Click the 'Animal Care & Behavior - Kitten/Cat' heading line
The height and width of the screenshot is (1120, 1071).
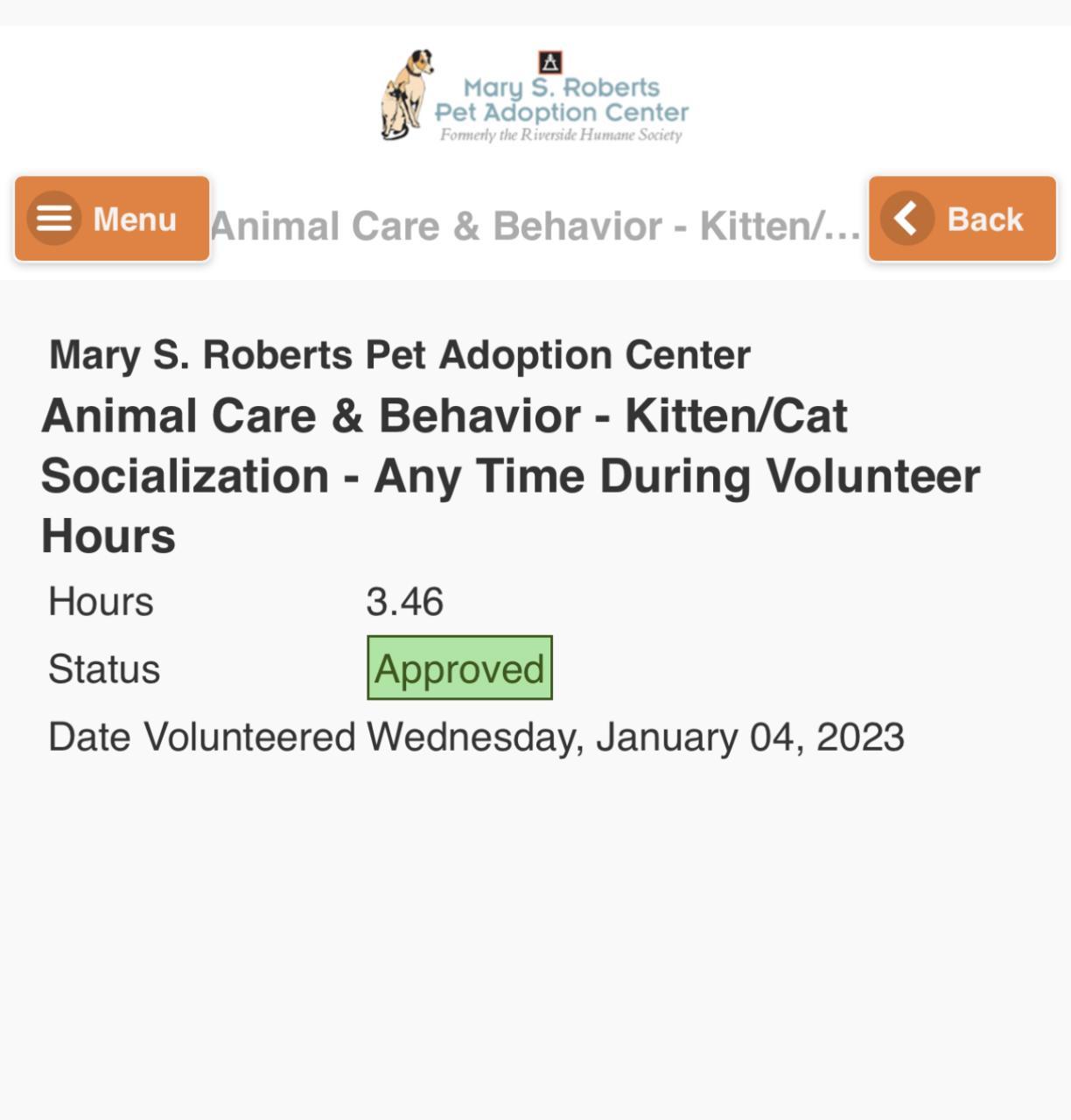point(444,416)
